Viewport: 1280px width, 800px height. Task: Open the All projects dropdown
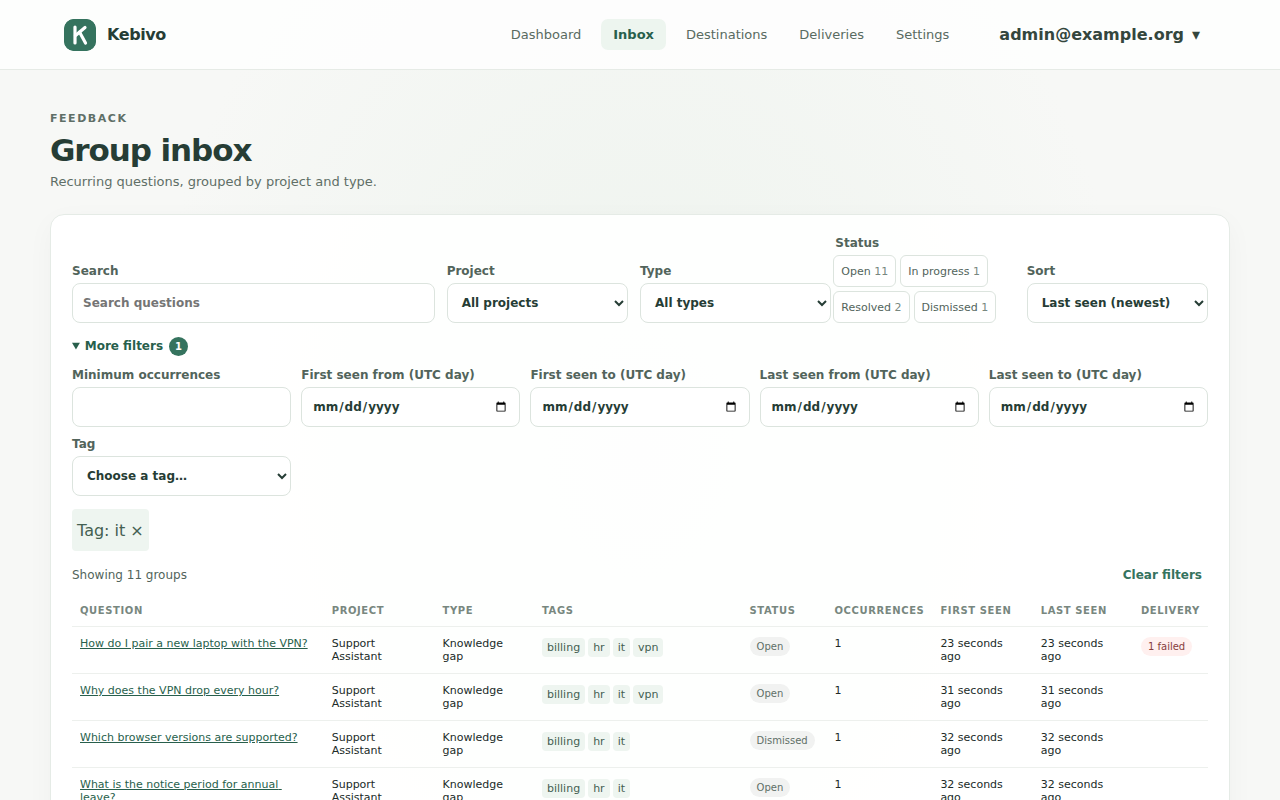[x=537, y=303]
